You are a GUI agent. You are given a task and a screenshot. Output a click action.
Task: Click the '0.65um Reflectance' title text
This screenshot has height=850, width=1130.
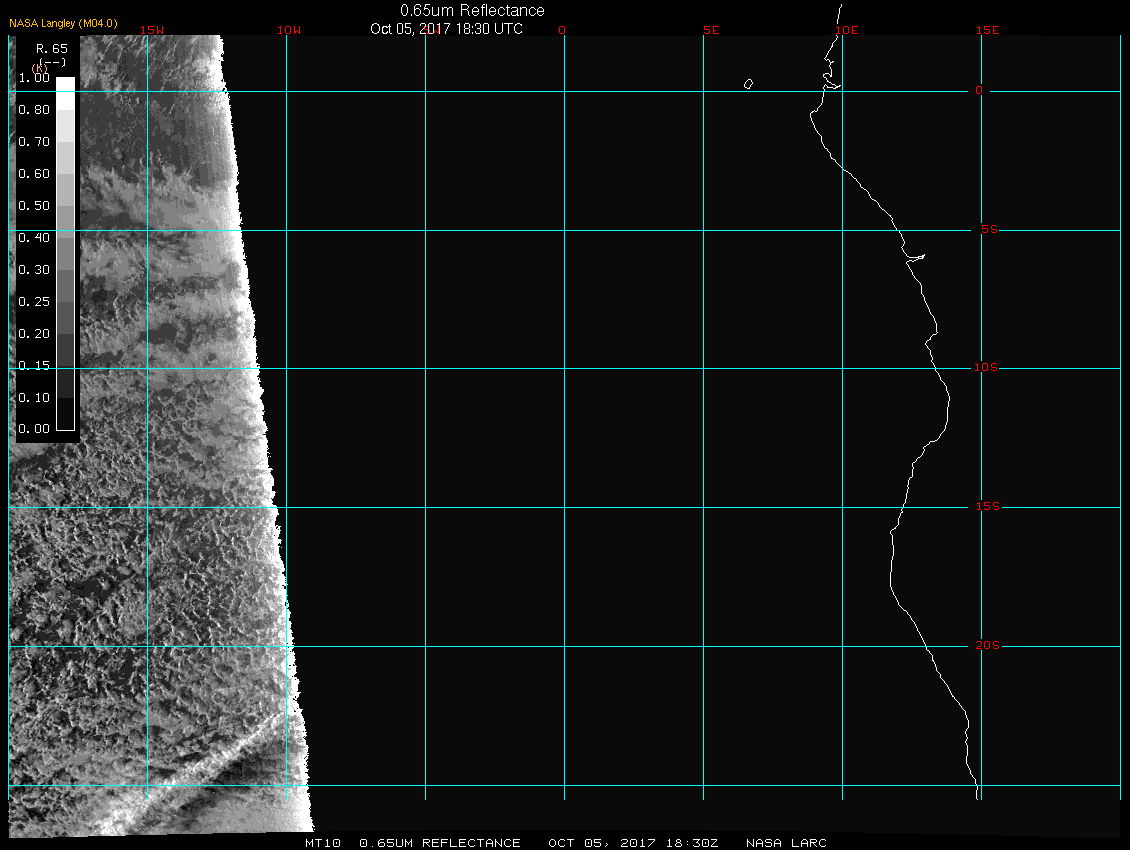point(472,10)
